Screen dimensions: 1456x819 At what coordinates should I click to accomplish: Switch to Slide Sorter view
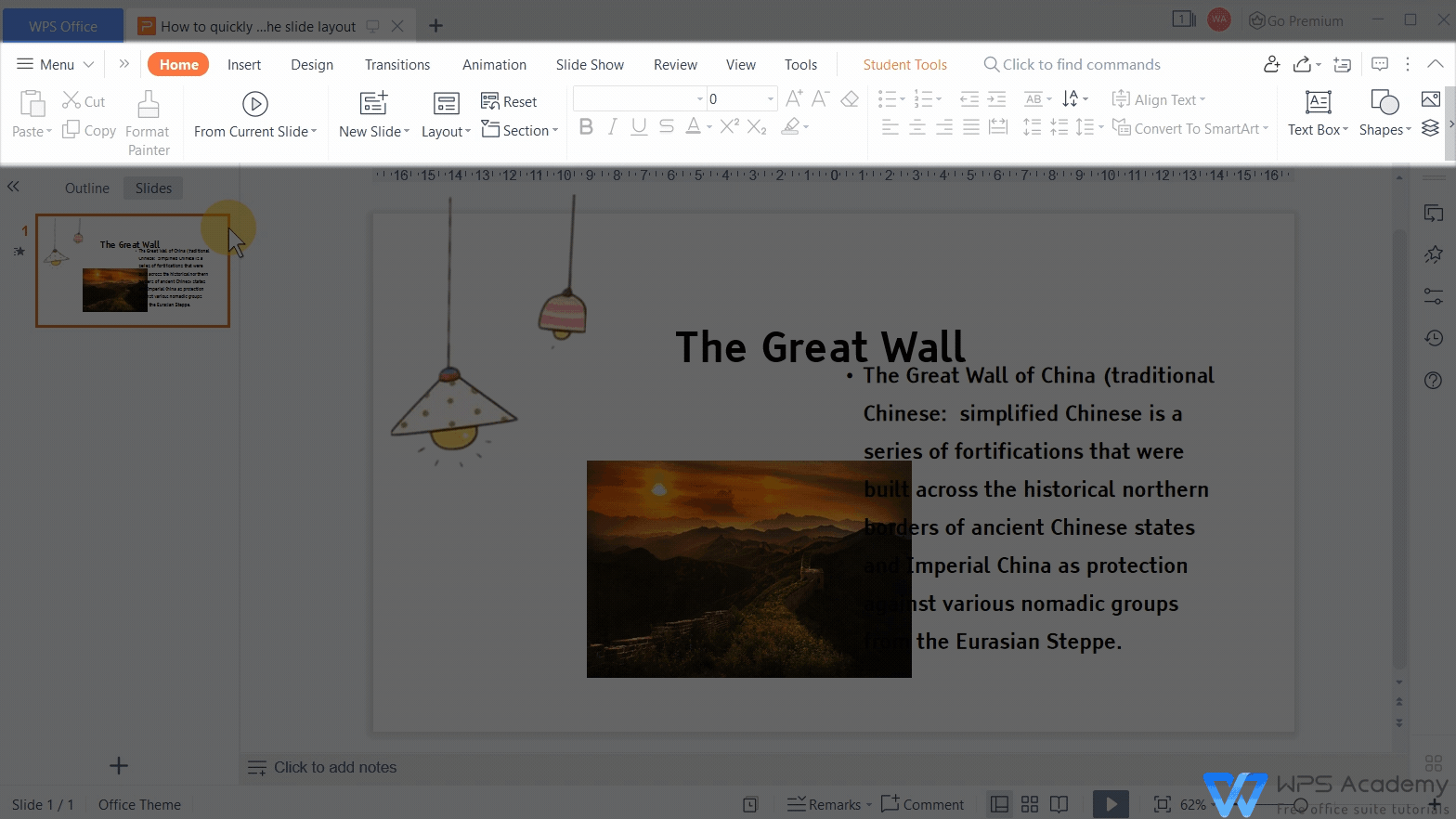pyautogui.click(x=1030, y=804)
